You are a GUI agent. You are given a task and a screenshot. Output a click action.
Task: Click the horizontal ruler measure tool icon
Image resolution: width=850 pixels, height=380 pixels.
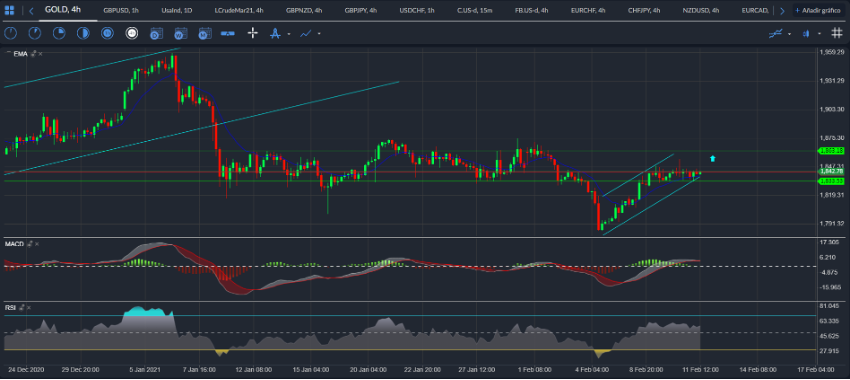click(x=228, y=34)
